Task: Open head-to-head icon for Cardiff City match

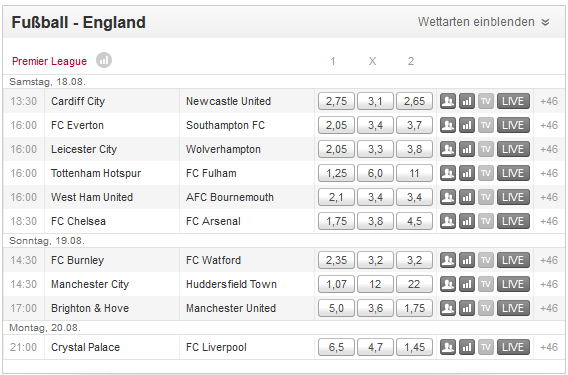Action: (448, 101)
